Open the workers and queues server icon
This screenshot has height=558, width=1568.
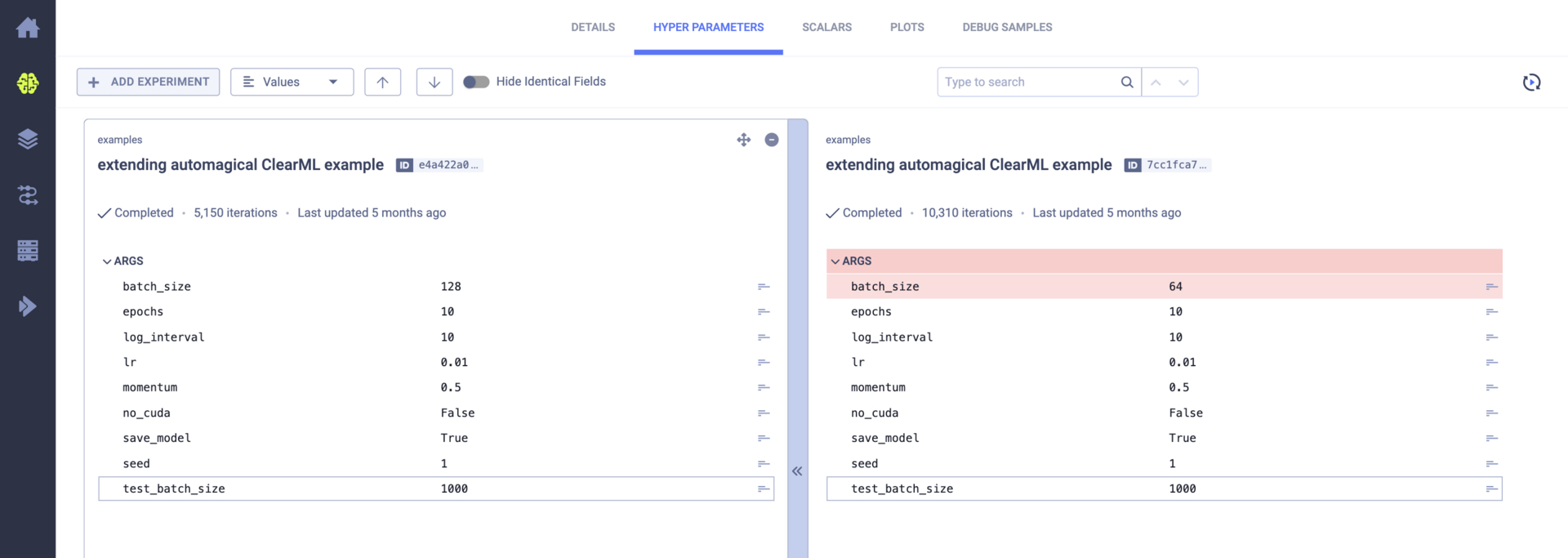[28, 251]
